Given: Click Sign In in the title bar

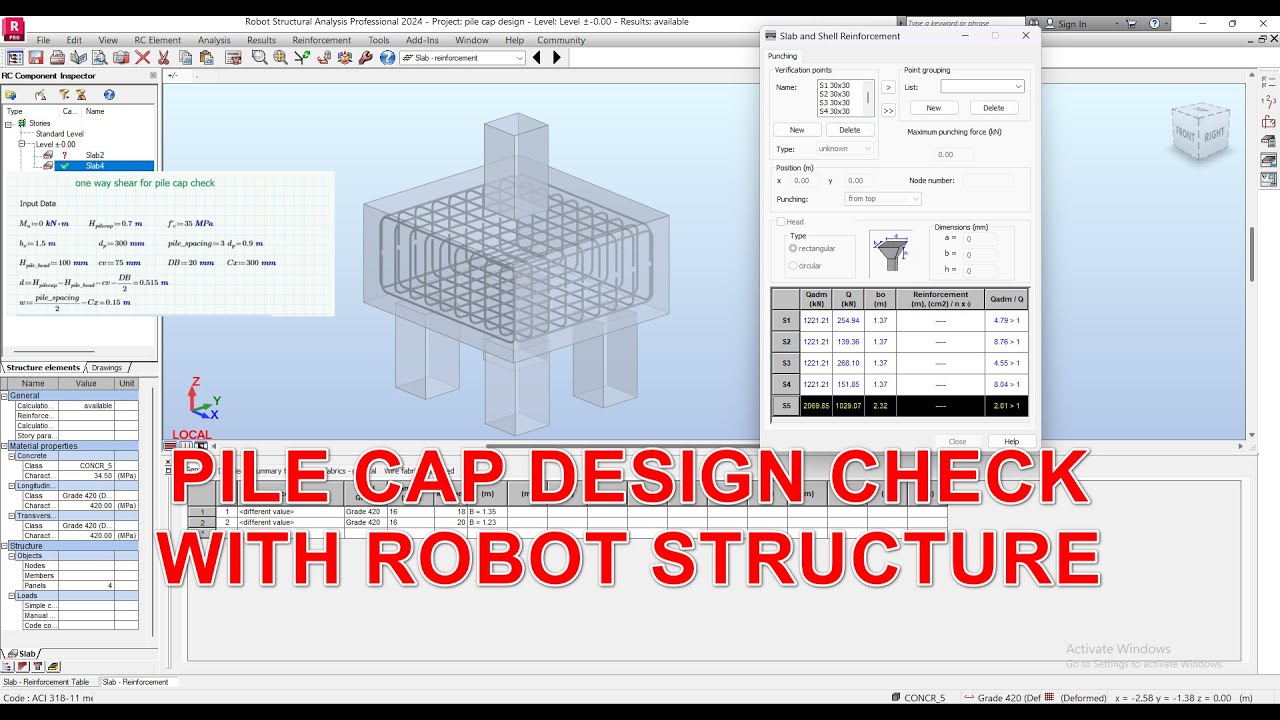Looking at the screenshot, I should tap(1072, 23).
